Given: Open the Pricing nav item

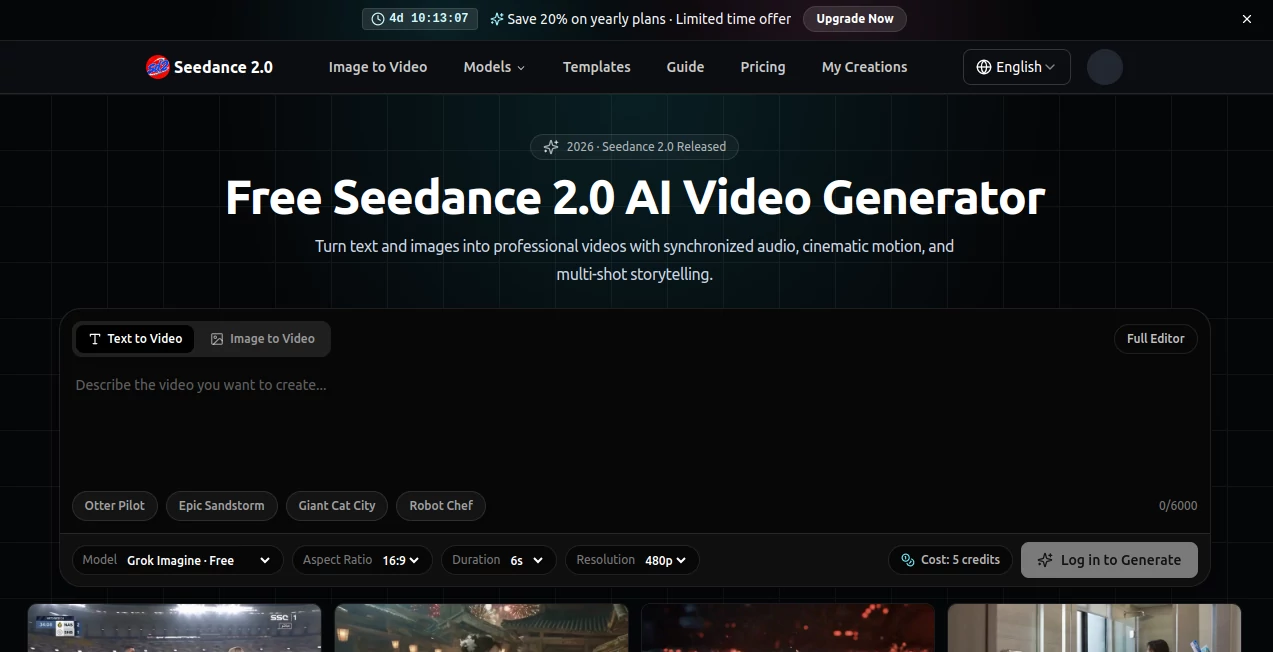Looking at the screenshot, I should pos(763,67).
